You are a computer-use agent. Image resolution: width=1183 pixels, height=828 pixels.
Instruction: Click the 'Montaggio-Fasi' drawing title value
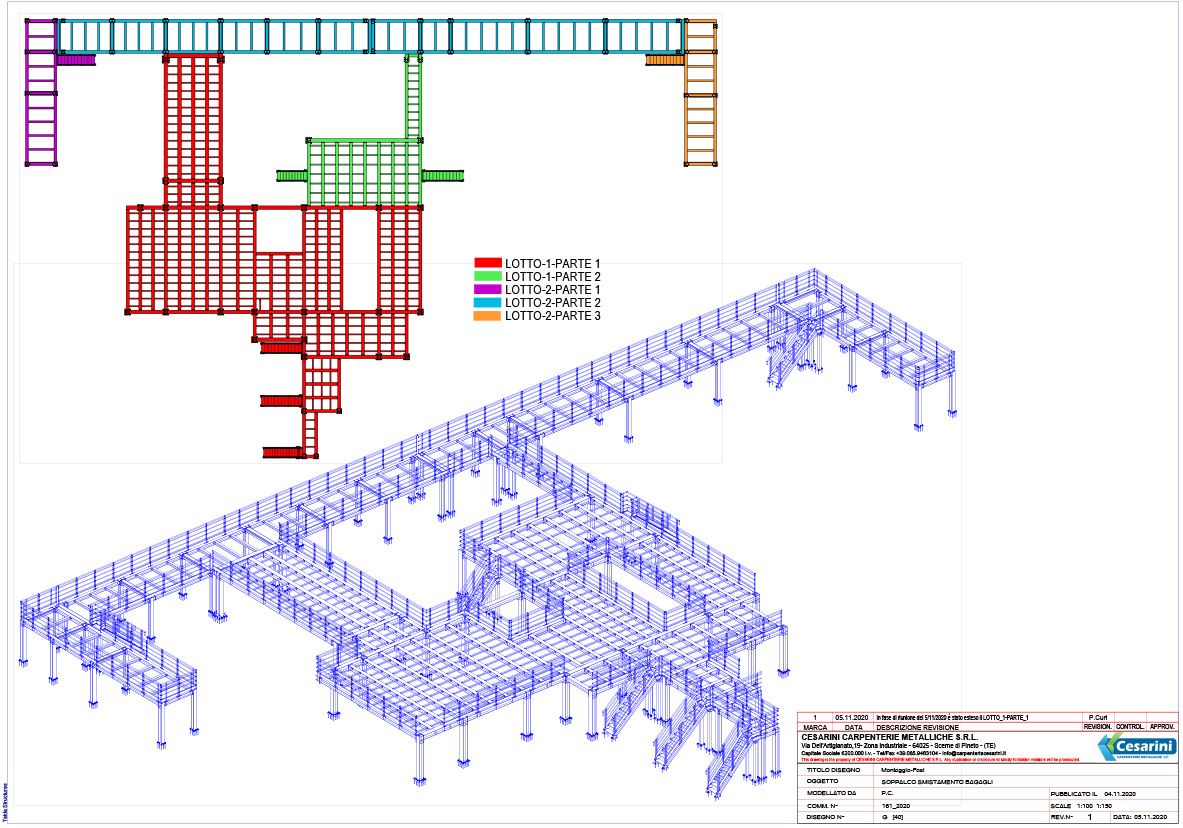click(902, 770)
